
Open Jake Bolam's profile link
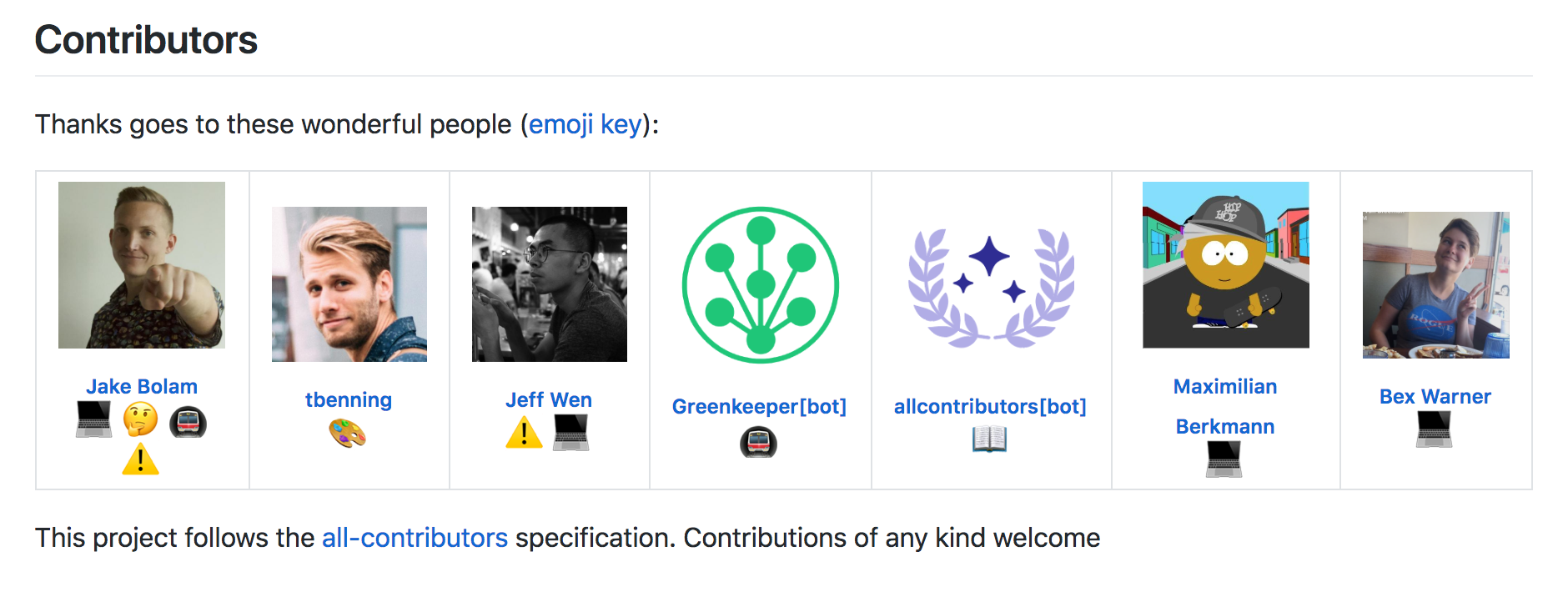141,385
